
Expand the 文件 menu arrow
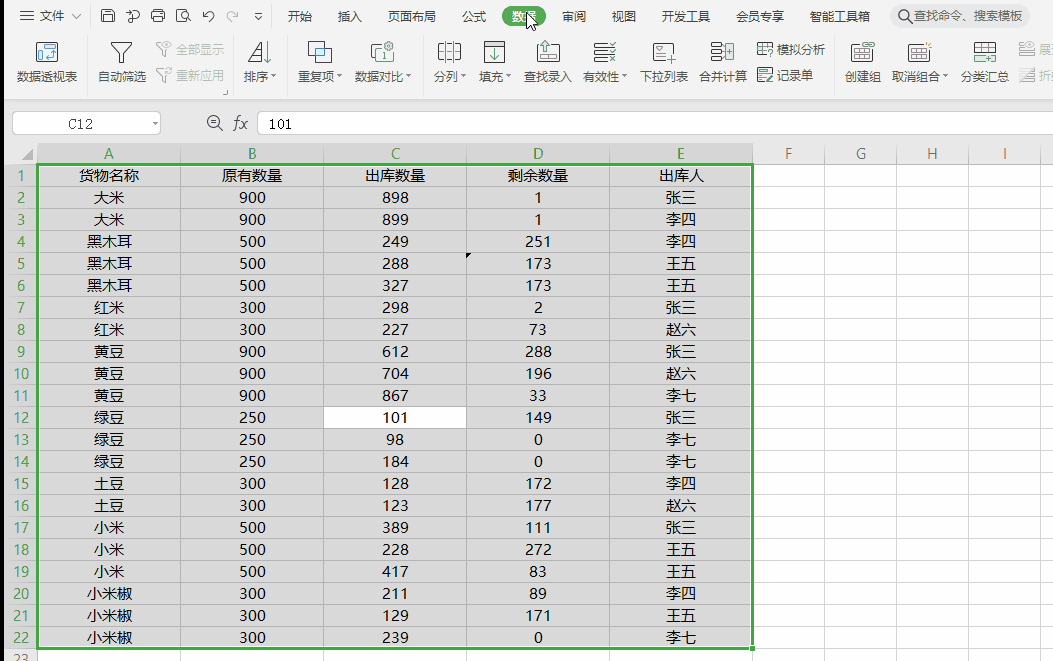tap(77, 16)
